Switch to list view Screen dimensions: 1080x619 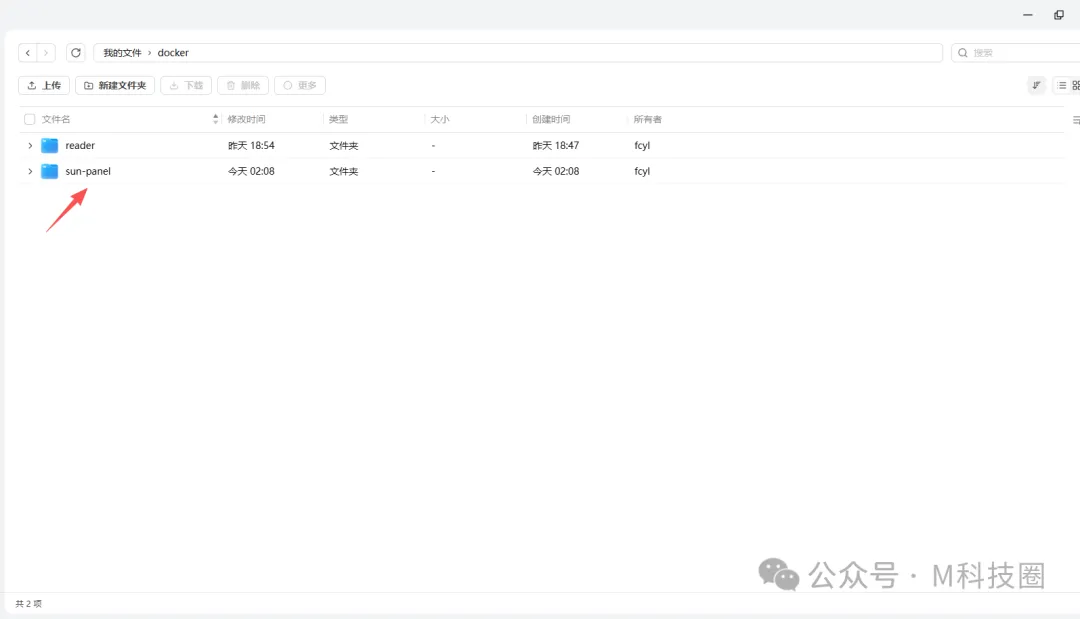click(x=1061, y=85)
